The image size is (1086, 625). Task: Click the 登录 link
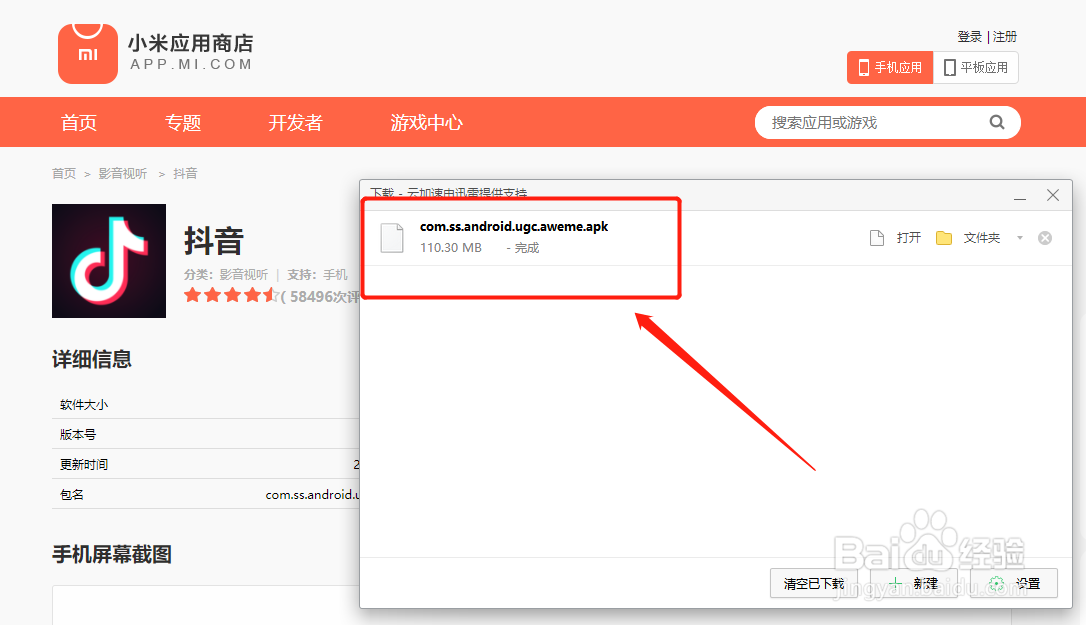click(x=970, y=37)
